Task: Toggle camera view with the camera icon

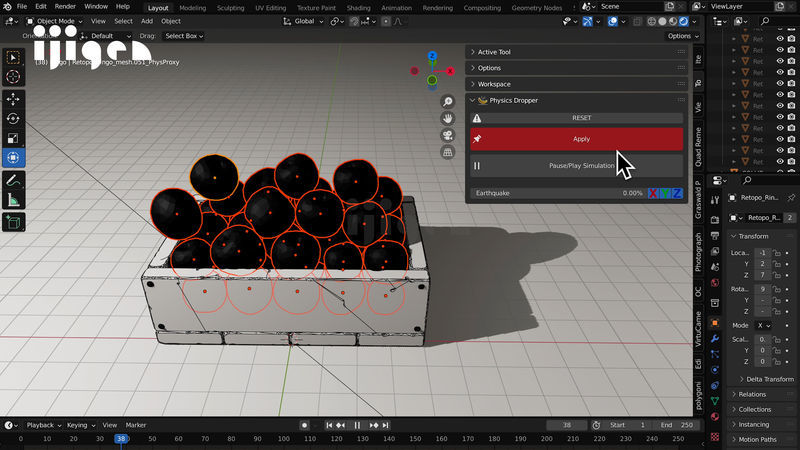Action: (x=447, y=135)
